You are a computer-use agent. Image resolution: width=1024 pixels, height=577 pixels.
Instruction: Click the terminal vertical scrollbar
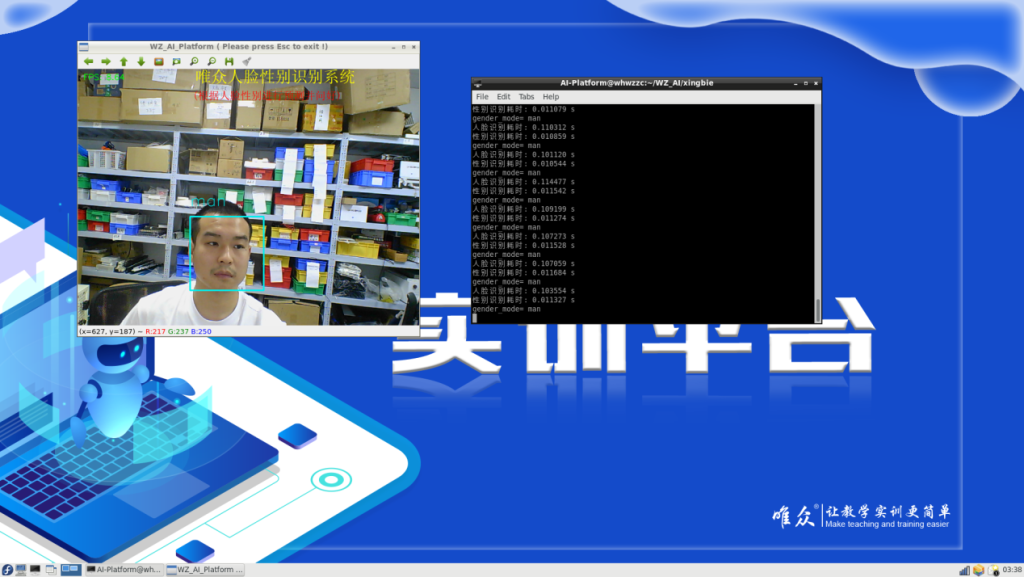tap(818, 213)
